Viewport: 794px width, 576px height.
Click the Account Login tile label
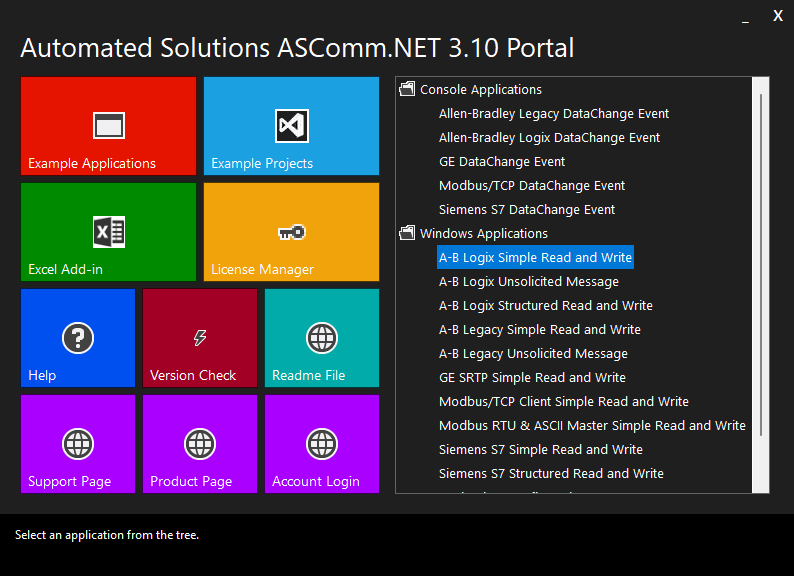[x=315, y=481]
